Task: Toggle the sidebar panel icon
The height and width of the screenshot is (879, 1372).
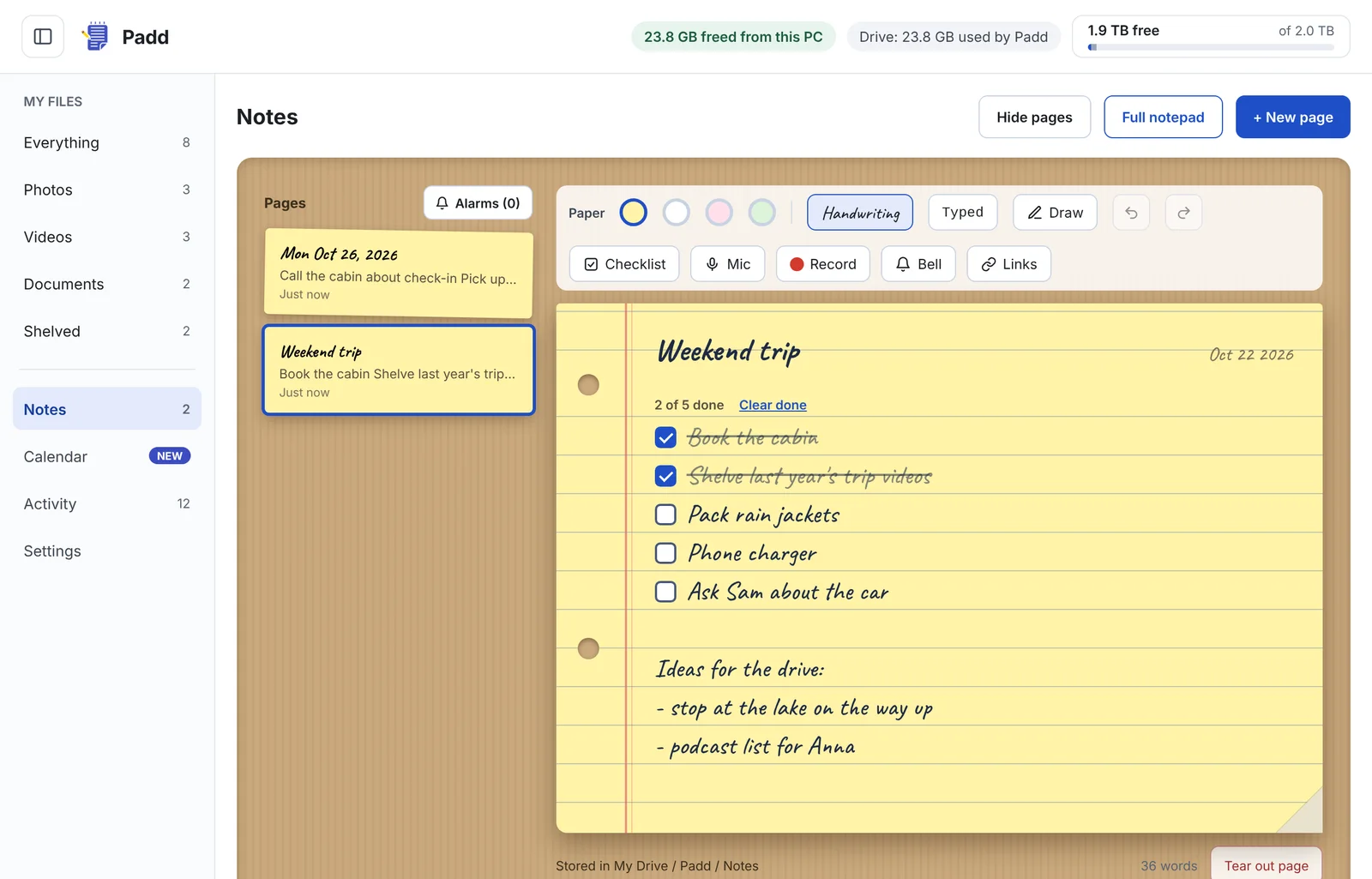Action: (43, 37)
